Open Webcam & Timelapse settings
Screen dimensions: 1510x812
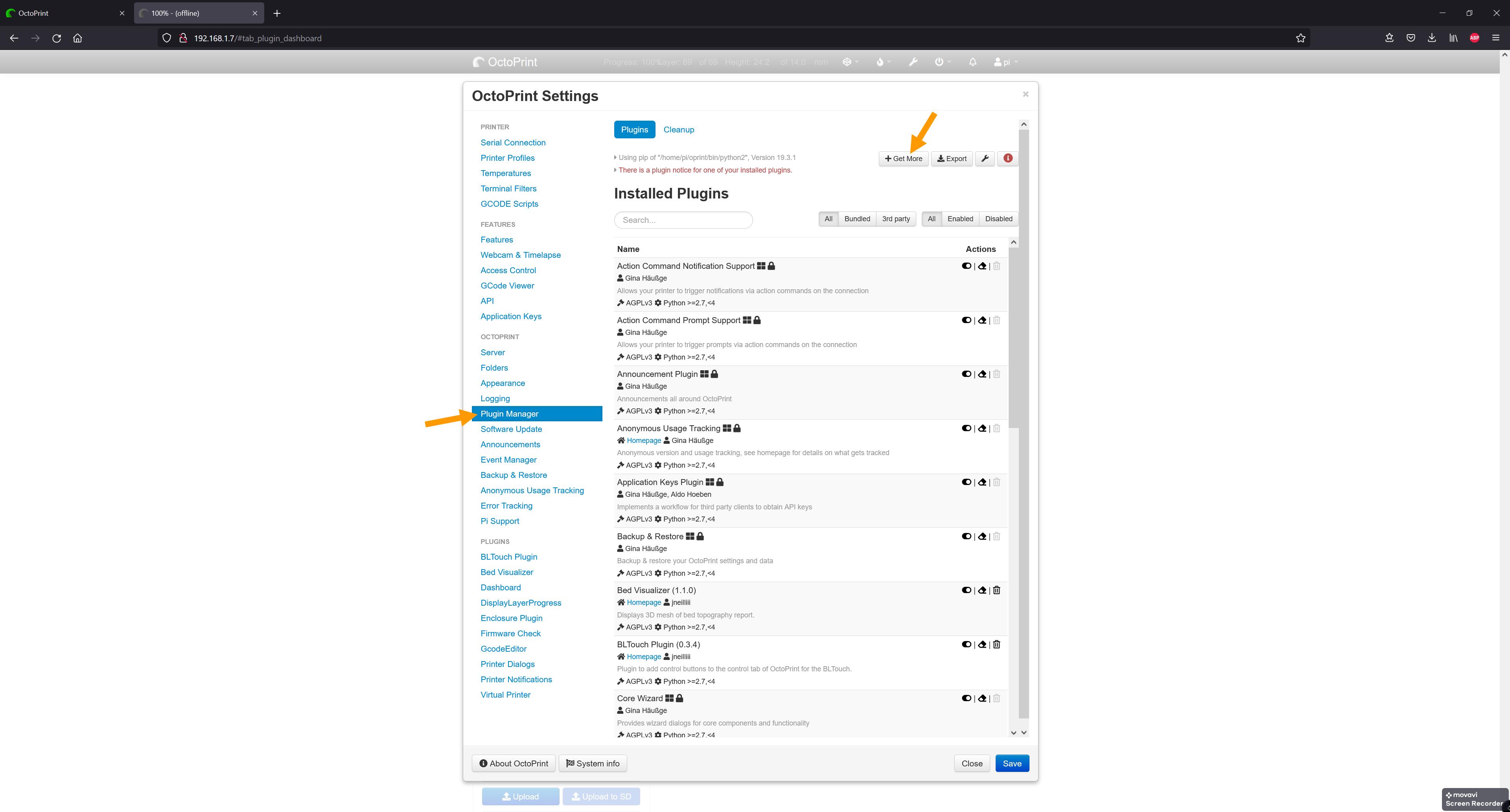click(x=521, y=255)
